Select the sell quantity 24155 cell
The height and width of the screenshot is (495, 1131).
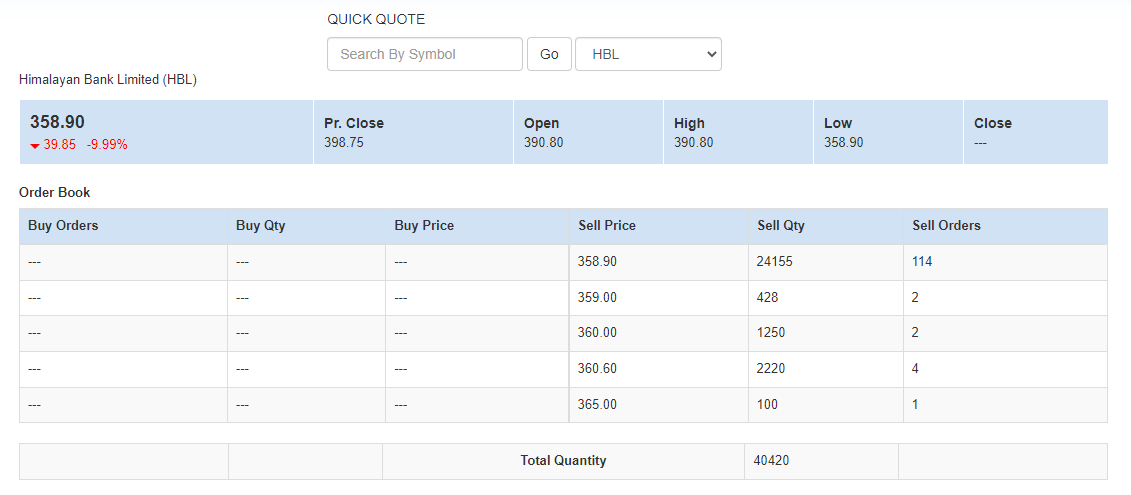775,262
